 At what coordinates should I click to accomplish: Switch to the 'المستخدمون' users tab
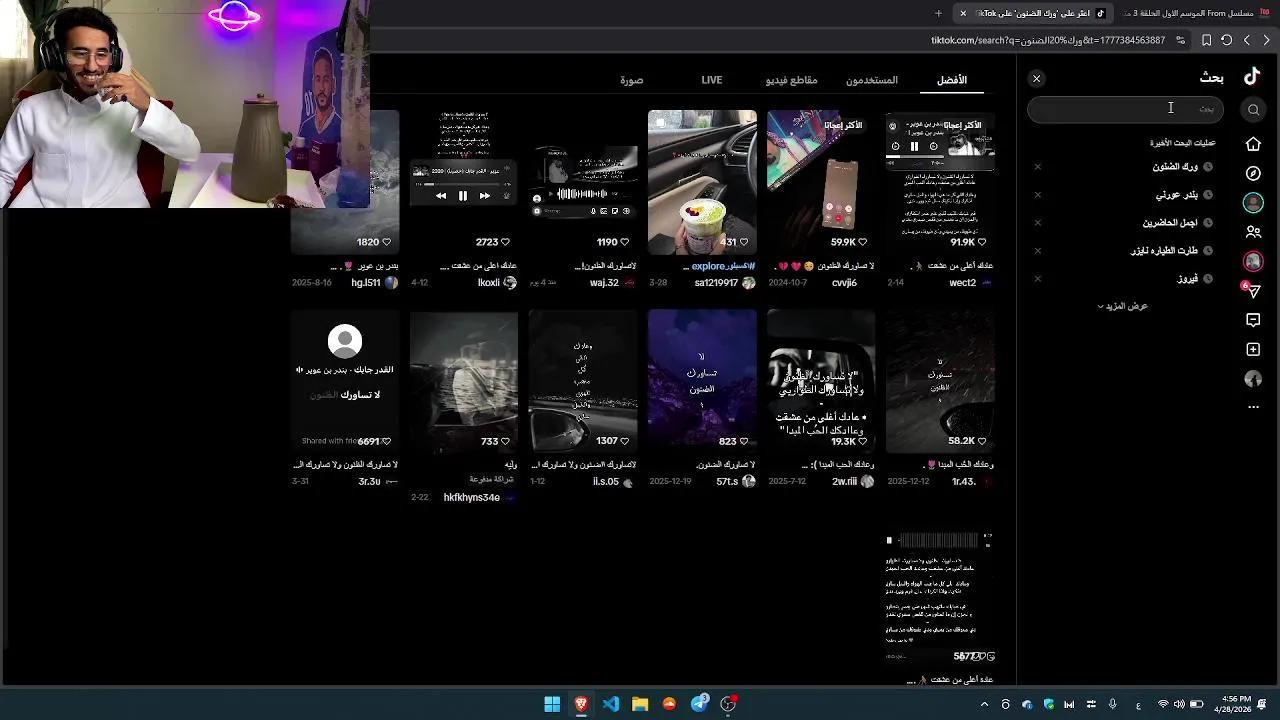tap(872, 80)
